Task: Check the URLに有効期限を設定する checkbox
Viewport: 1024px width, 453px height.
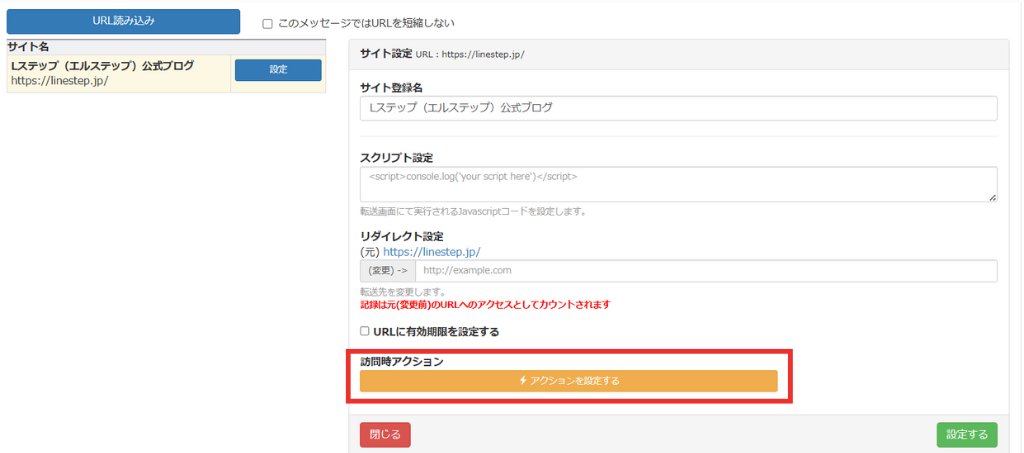Action: click(x=365, y=331)
